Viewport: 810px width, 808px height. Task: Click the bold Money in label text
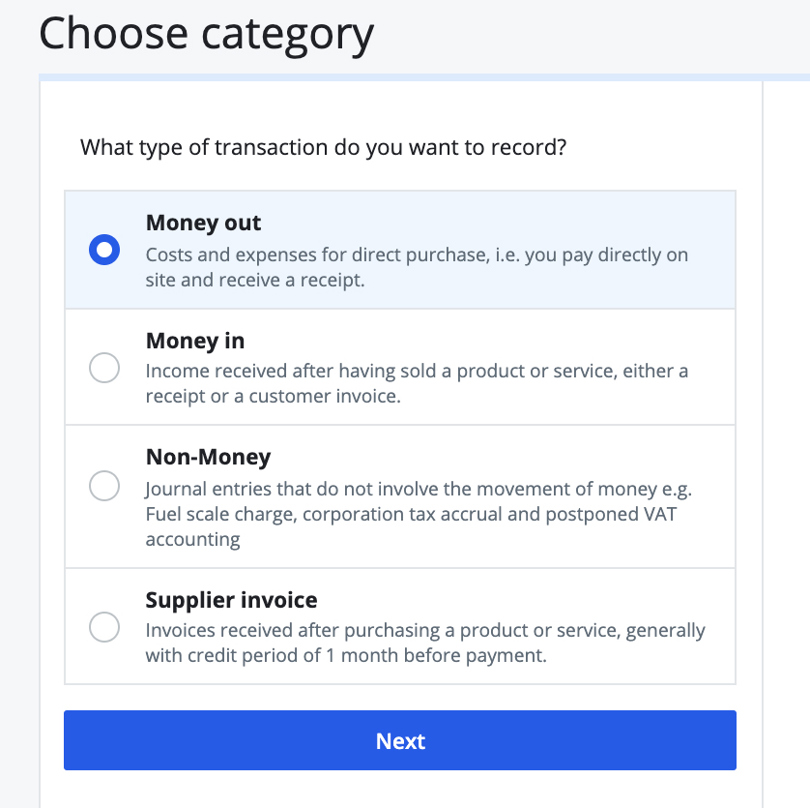coord(194,341)
